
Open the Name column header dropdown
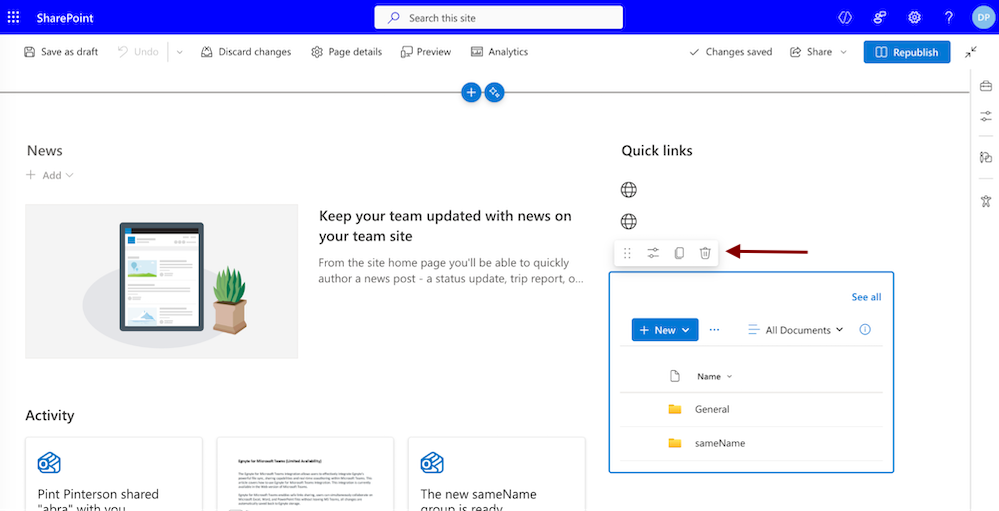click(x=715, y=377)
